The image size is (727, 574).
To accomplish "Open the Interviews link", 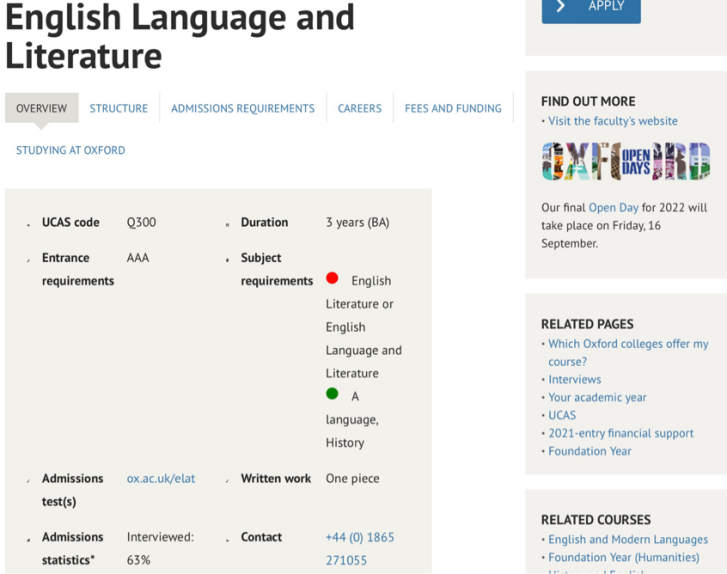I will tap(574, 379).
